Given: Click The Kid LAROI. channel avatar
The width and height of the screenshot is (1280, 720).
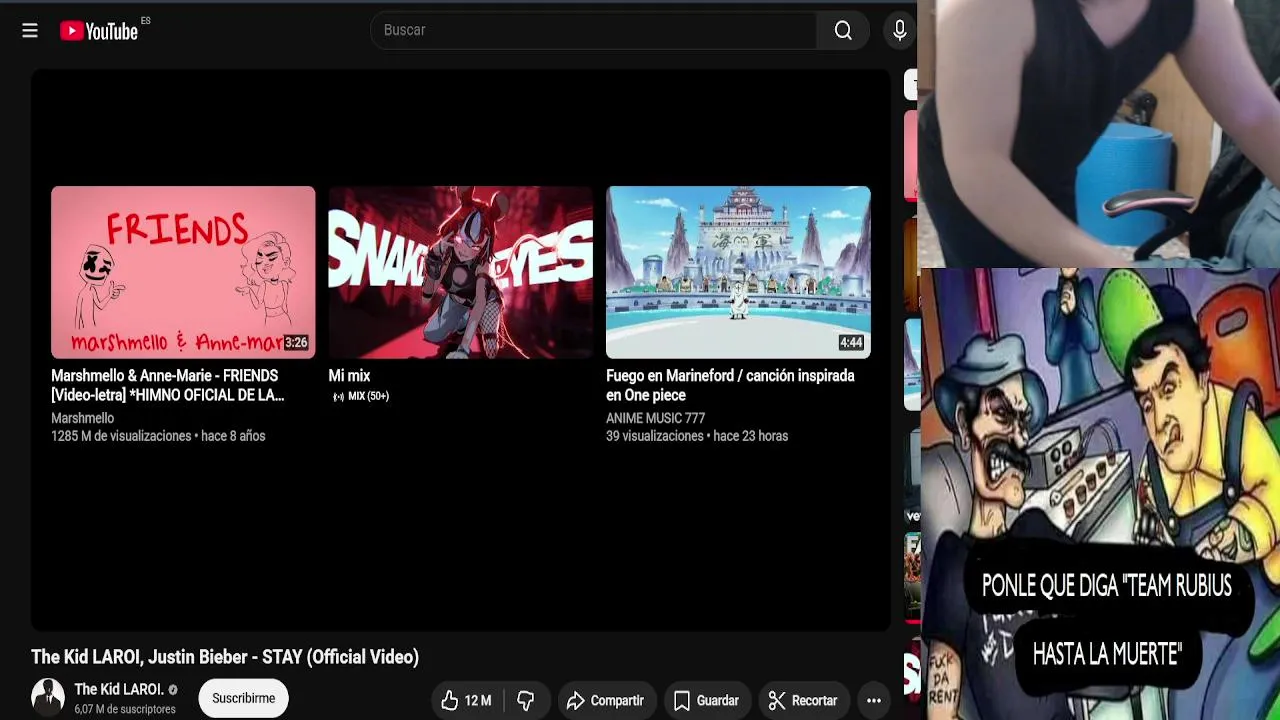Looking at the screenshot, I should click(47, 696).
